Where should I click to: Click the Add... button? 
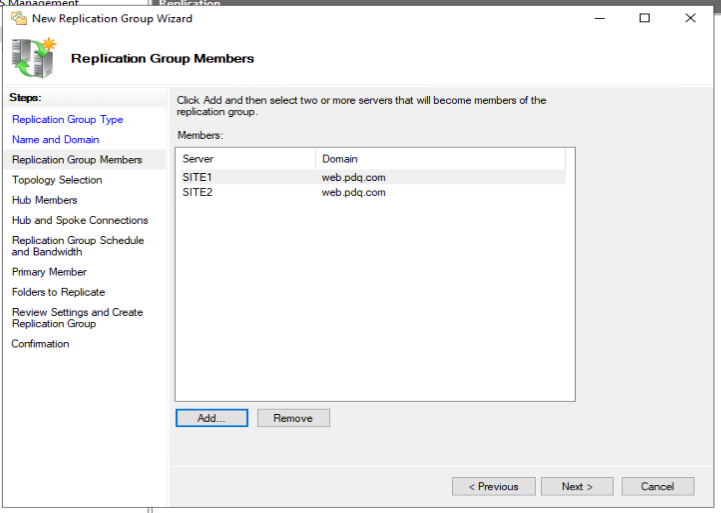point(212,418)
